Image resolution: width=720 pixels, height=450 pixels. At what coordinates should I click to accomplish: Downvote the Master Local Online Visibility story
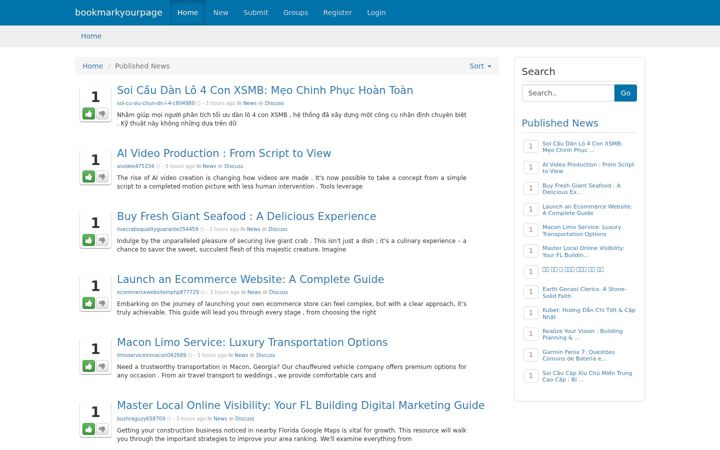pyautogui.click(x=102, y=429)
